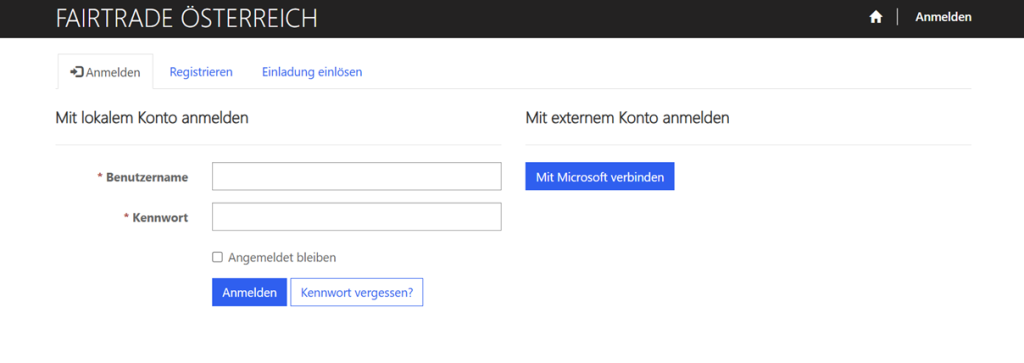Click the Kennwort field label
Screen dimensions: 1024x363
[161, 217]
